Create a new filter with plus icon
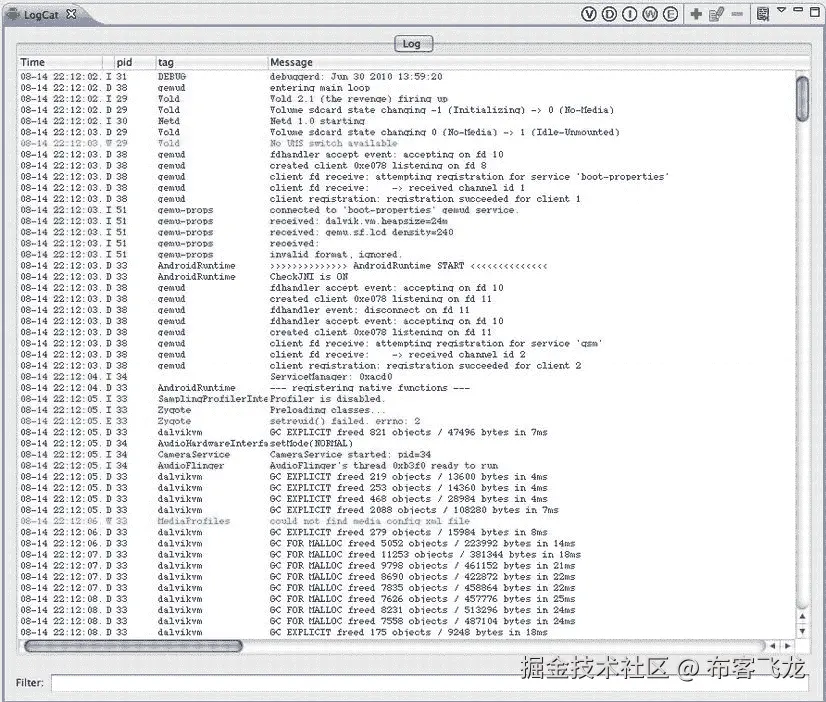 pyautogui.click(x=696, y=14)
